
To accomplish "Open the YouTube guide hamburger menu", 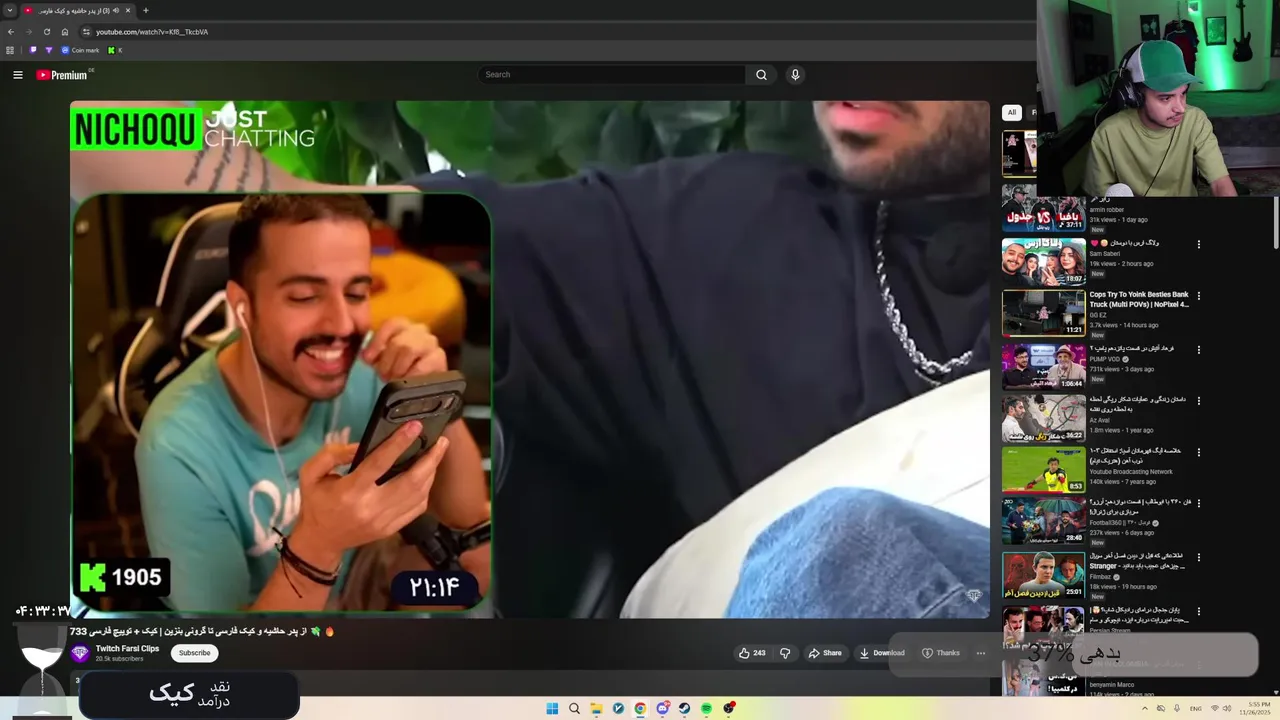I will pos(17,75).
